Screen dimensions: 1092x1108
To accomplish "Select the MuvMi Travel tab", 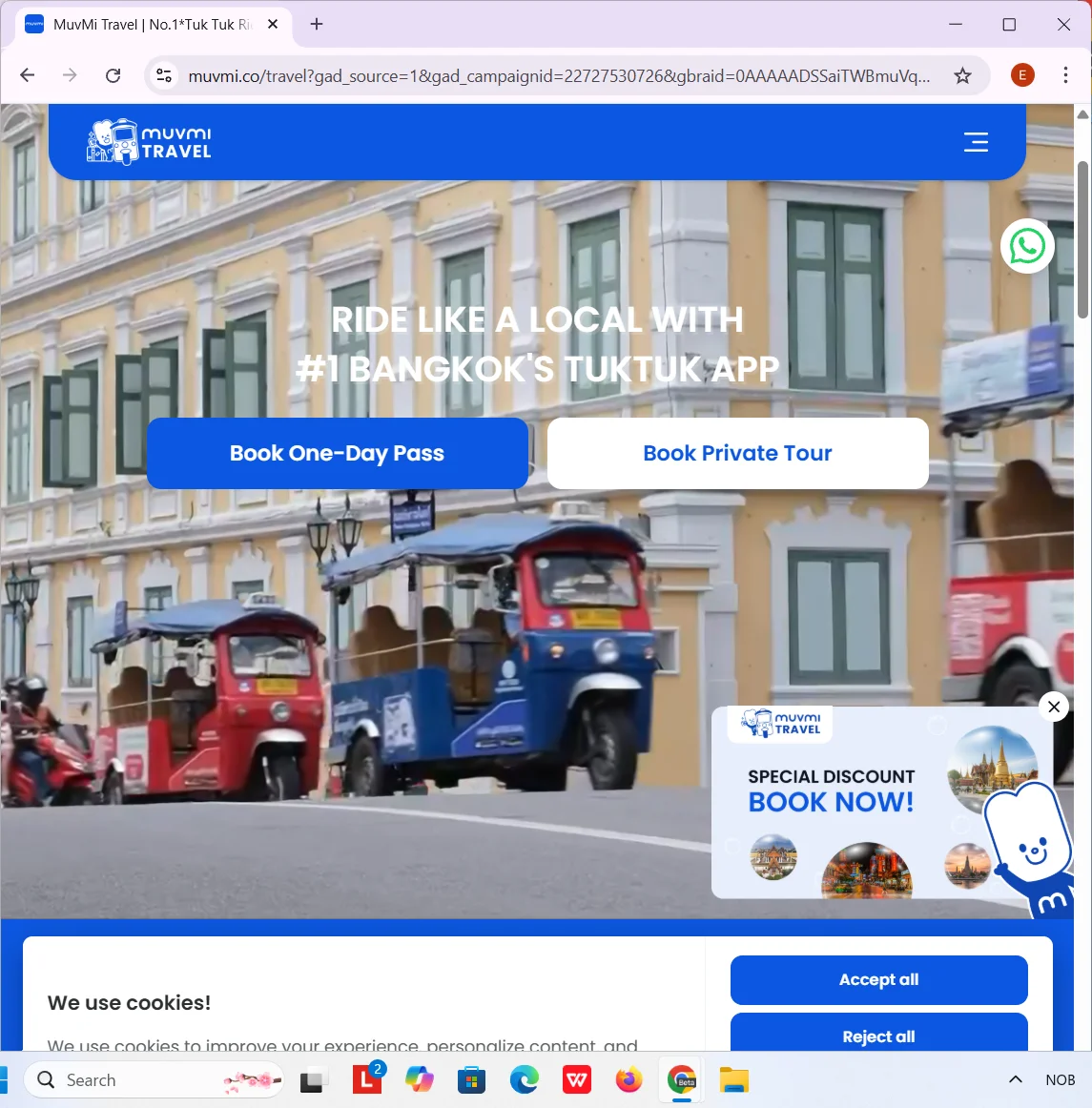I will tap(143, 25).
